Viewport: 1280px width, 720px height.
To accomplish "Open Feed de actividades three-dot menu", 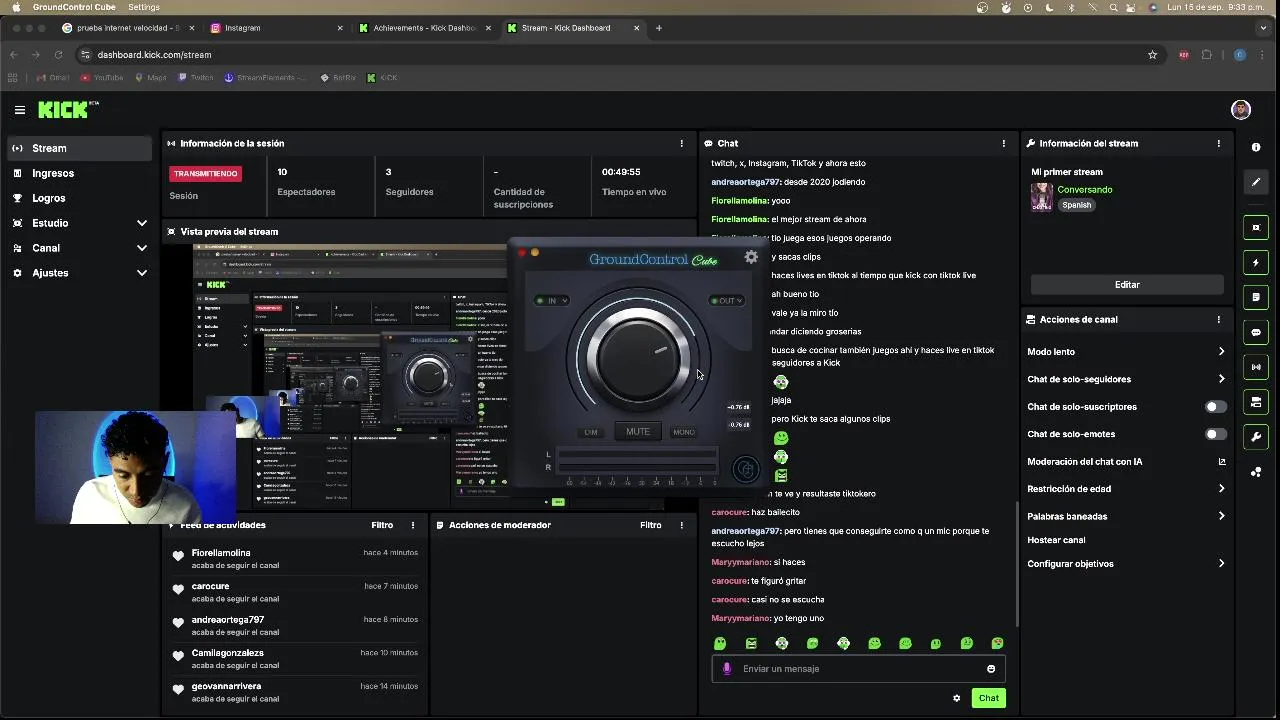I will [x=413, y=525].
